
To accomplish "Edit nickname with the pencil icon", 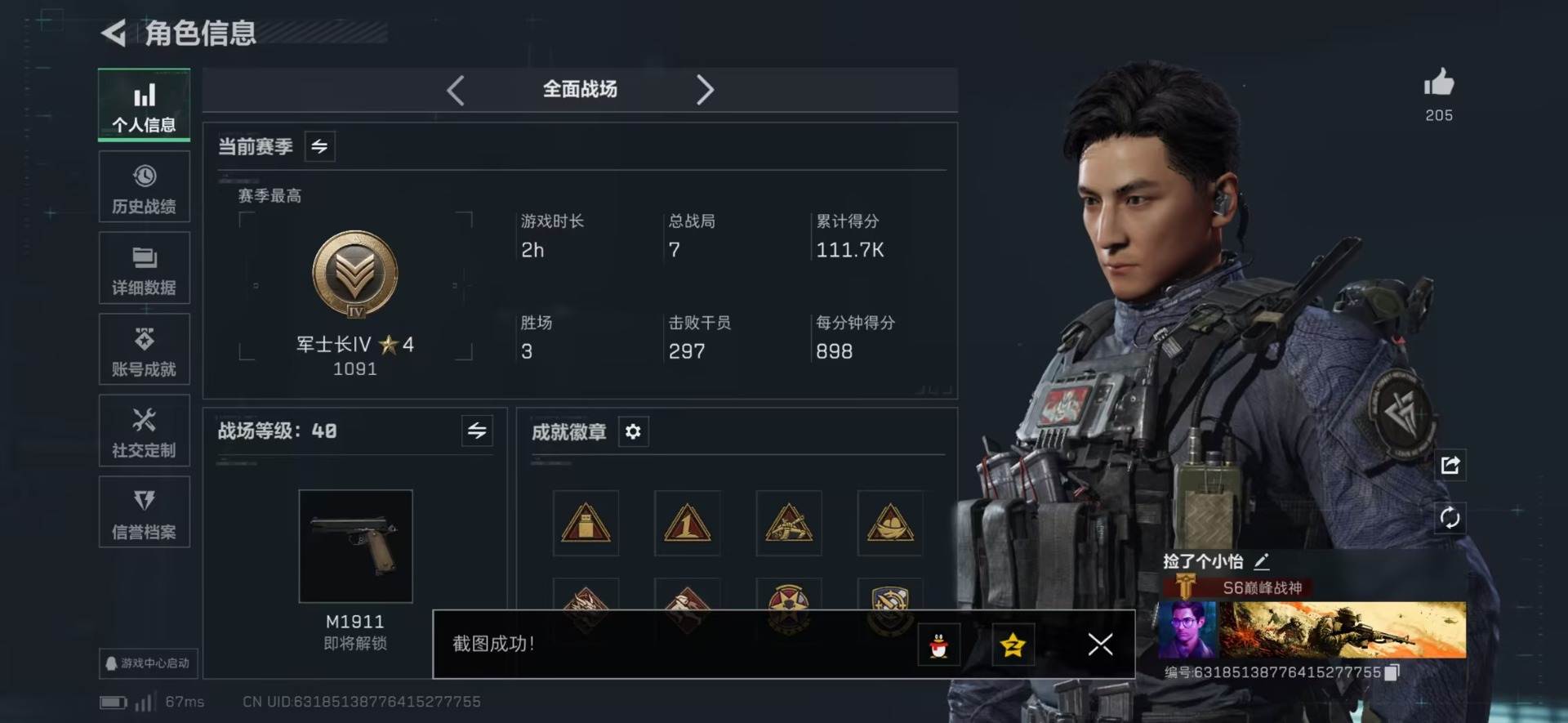I will point(1261,561).
